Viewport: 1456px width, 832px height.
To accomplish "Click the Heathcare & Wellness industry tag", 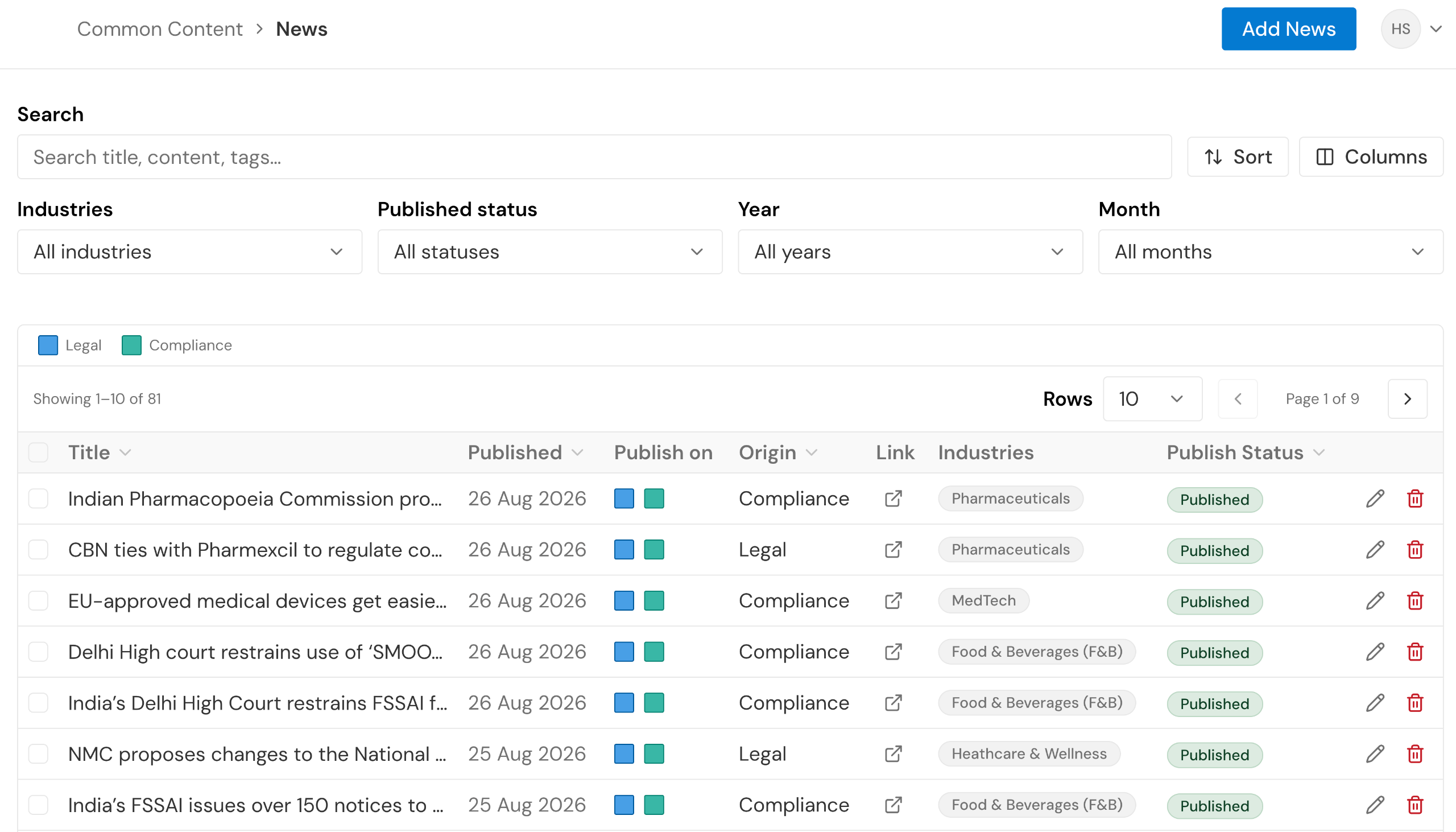I will (x=1029, y=753).
